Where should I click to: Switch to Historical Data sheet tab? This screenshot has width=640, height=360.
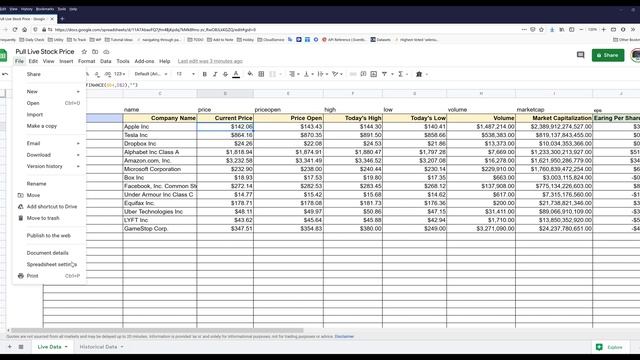coord(98,347)
